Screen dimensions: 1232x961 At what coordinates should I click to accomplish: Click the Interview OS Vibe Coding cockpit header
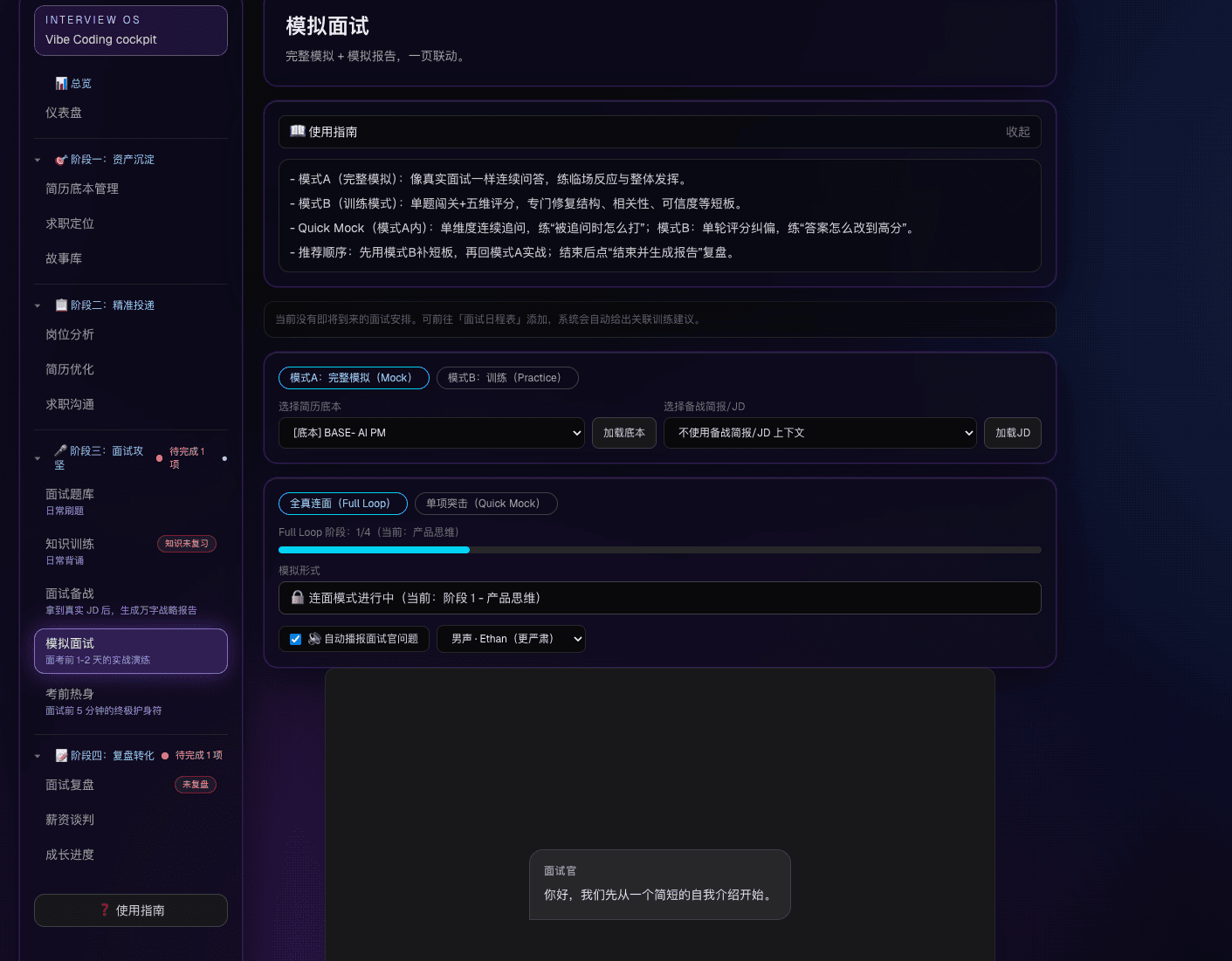pyautogui.click(x=131, y=31)
